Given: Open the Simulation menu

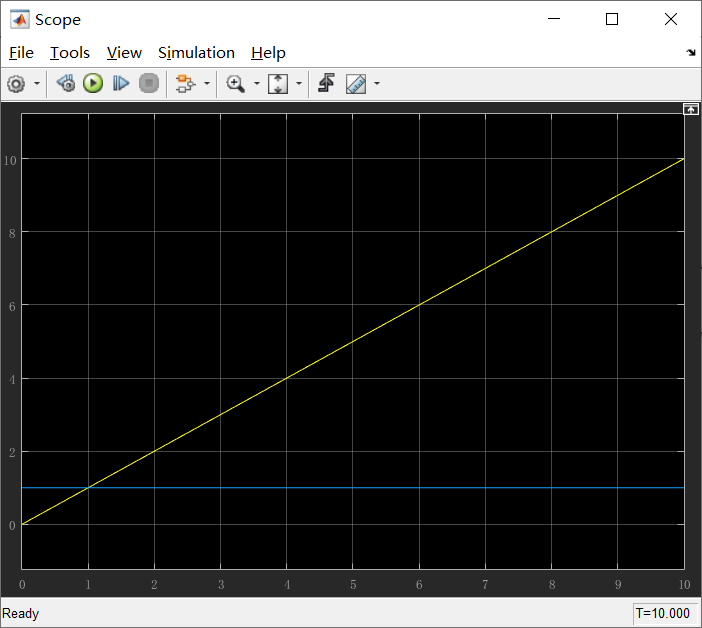Looking at the screenshot, I should point(196,53).
